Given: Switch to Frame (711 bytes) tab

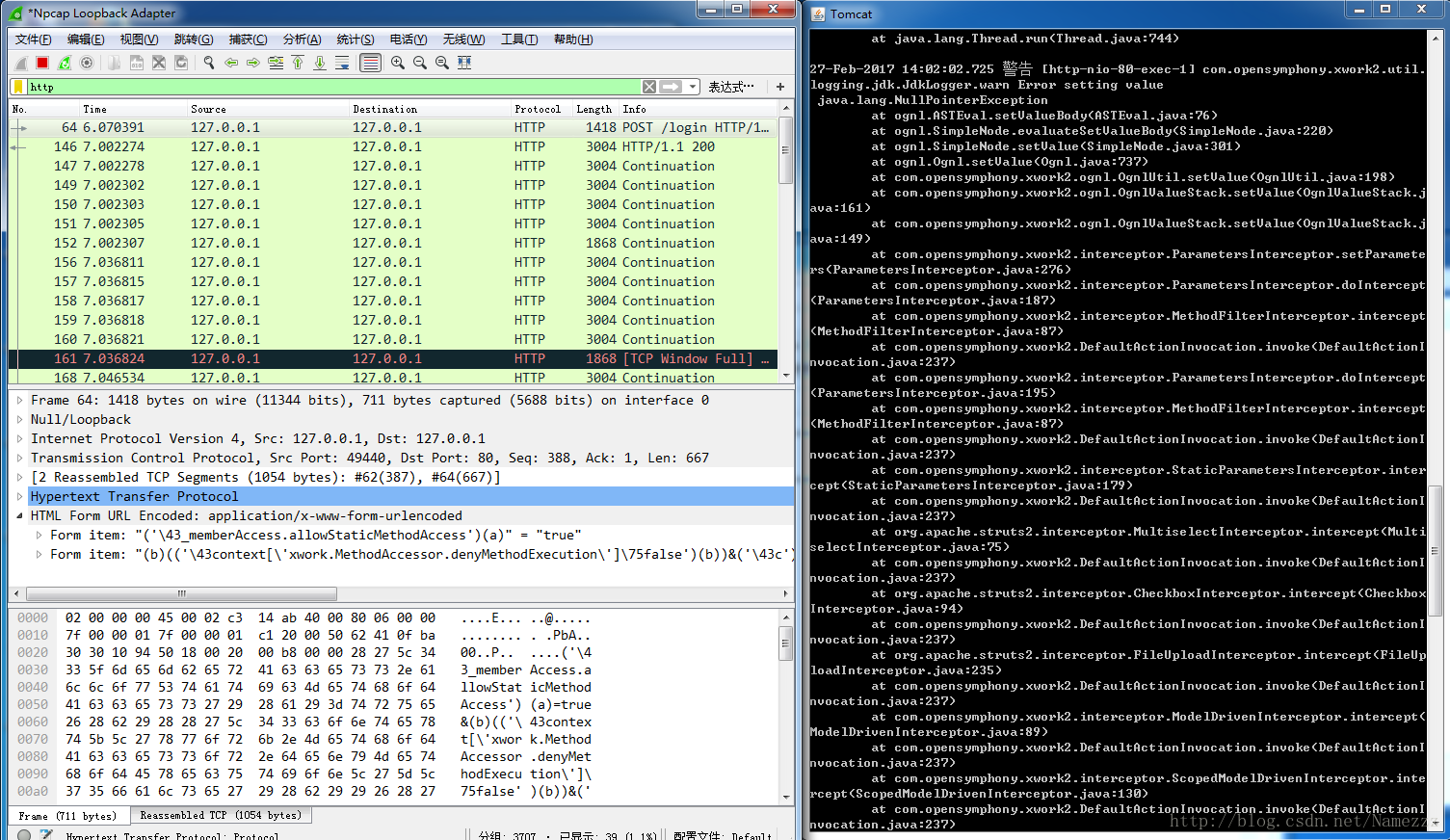Looking at the screenshot, I should (66, 816).
